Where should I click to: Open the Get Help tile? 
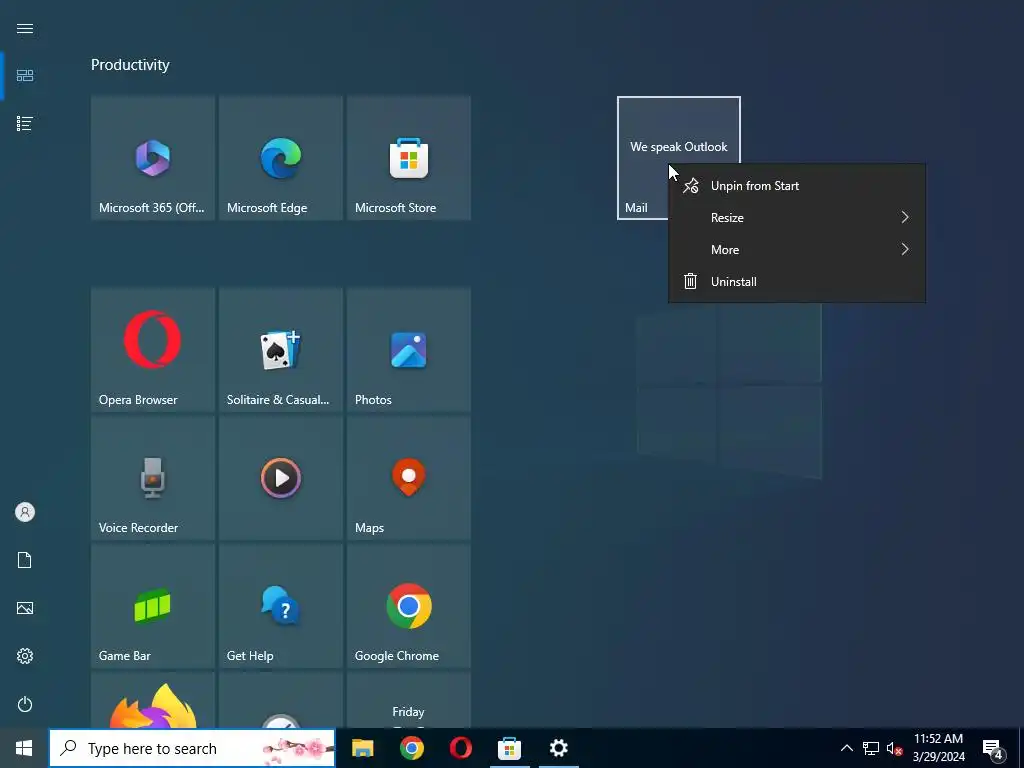pos(281,606)
